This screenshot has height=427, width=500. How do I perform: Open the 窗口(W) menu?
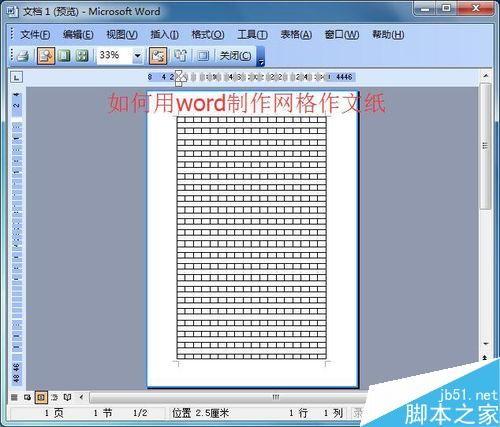click(x=342, y=34)
